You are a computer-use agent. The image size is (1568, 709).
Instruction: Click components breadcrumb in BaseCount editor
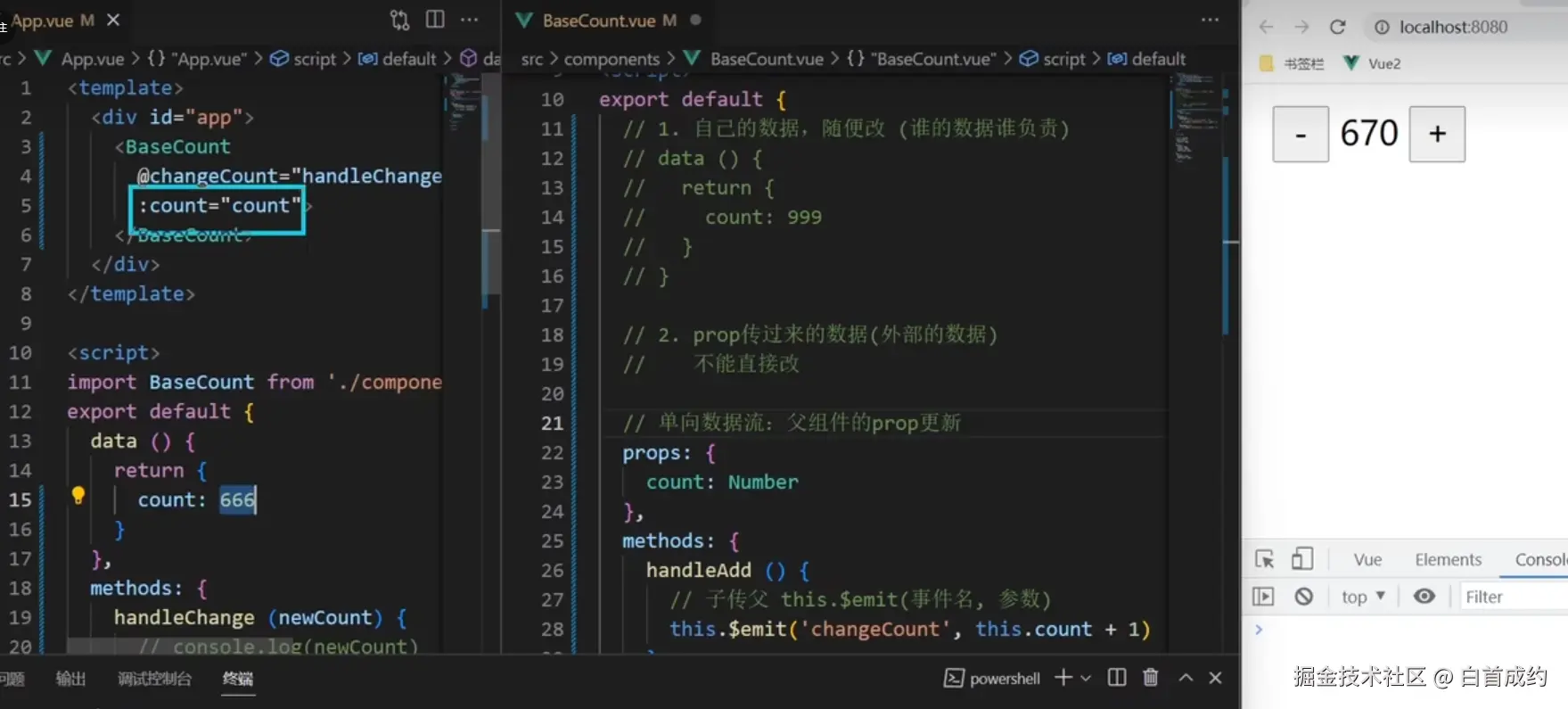tap(612, 59)
